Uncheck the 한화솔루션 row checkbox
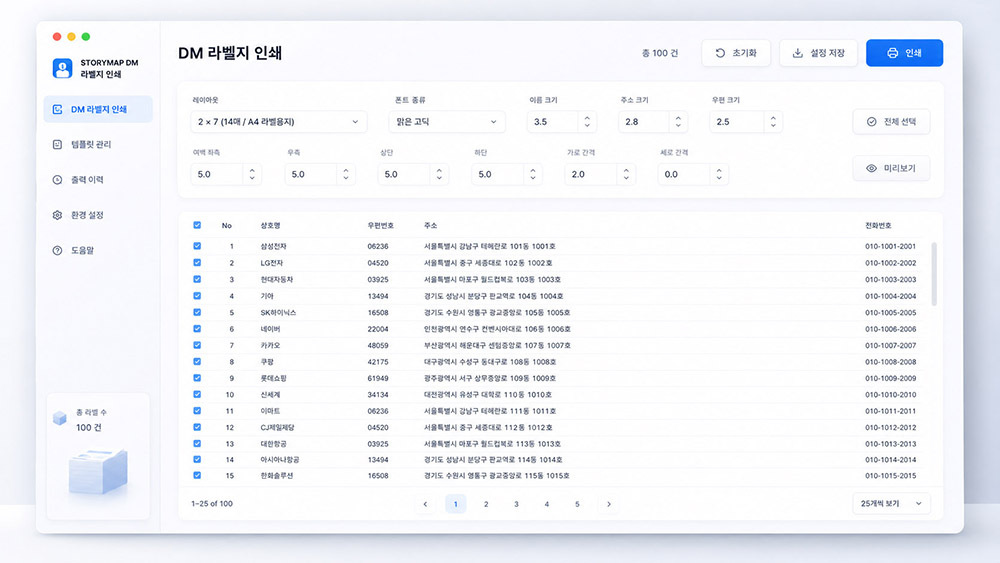1000x563 pixels. coord(197,475)
